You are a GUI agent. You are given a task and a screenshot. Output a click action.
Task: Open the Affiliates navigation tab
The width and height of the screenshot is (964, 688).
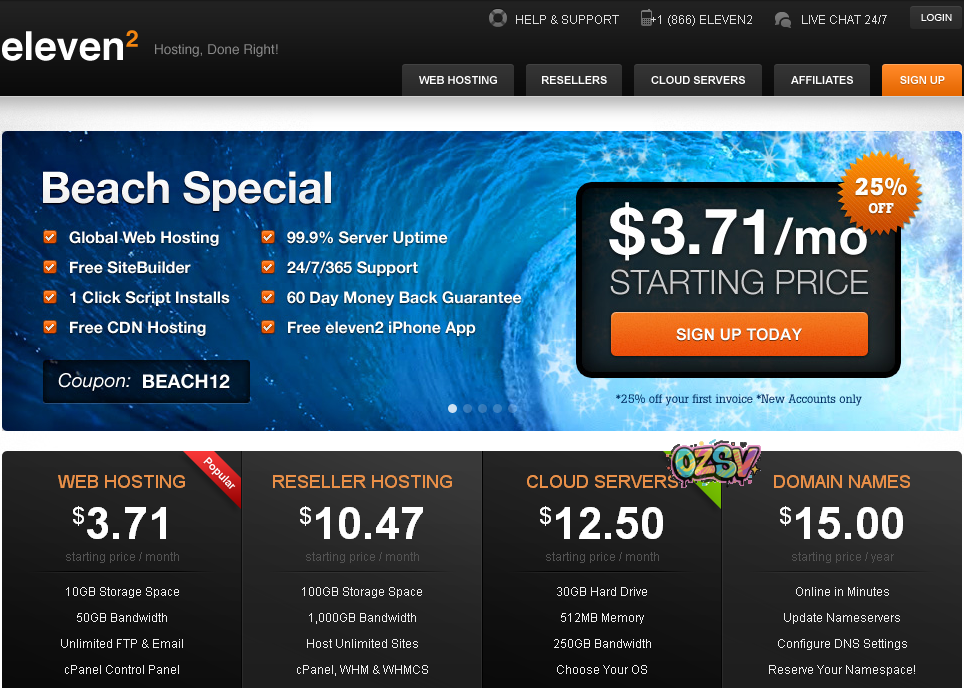click(x=822, y=80)
